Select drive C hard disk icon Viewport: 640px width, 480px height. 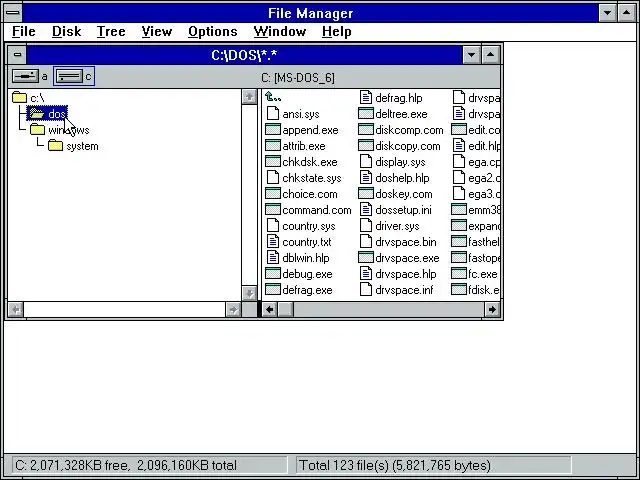pyautogui.click(x=69, y=76)
